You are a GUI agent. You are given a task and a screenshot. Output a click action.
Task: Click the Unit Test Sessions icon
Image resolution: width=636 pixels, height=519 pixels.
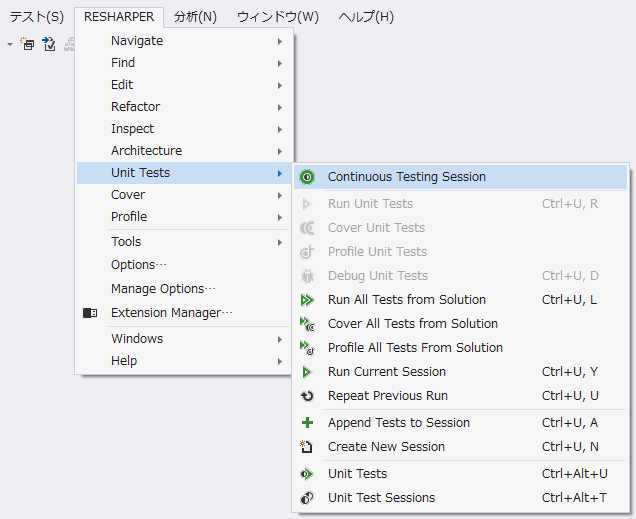coord(307,498)
